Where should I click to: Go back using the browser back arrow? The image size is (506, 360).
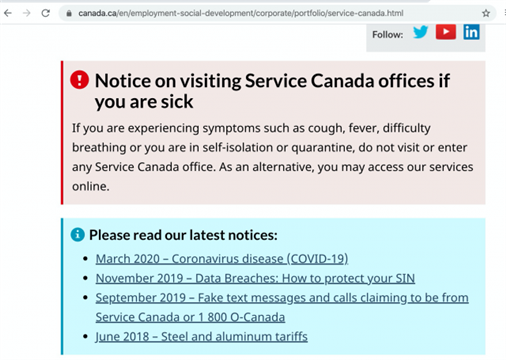(8, 13)
